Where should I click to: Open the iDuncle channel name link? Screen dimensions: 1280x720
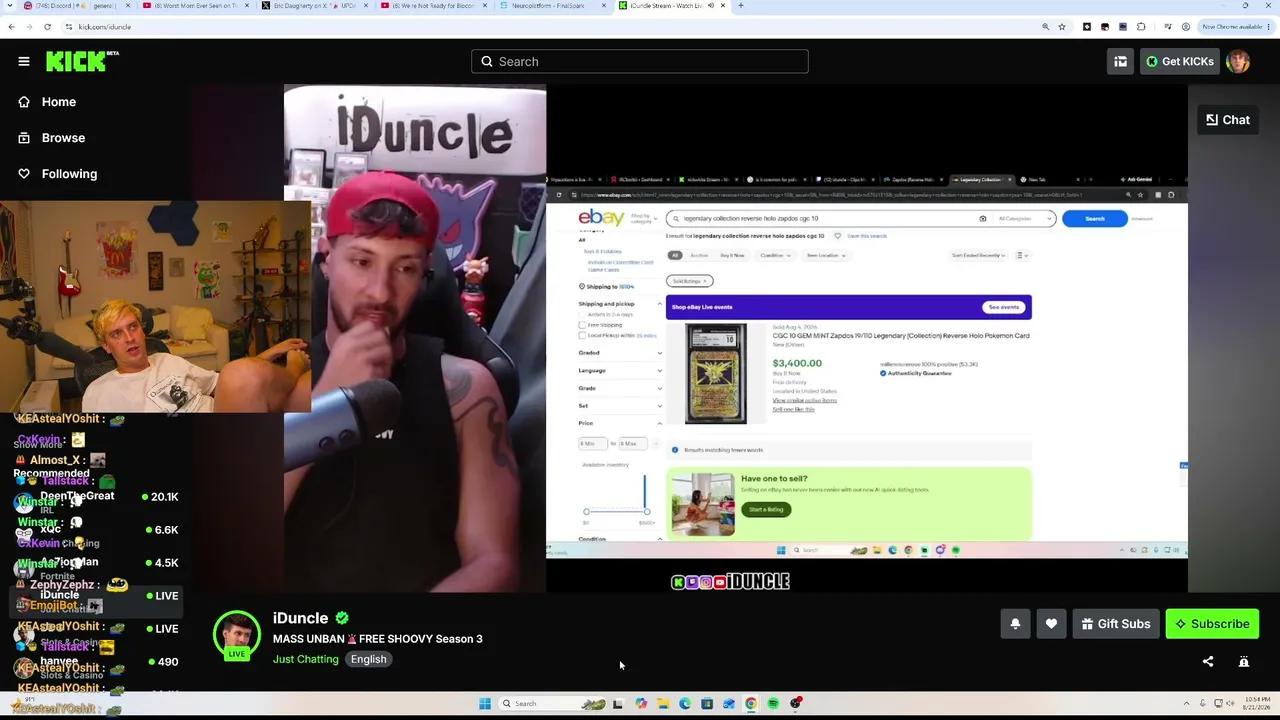tap(300, 618)
